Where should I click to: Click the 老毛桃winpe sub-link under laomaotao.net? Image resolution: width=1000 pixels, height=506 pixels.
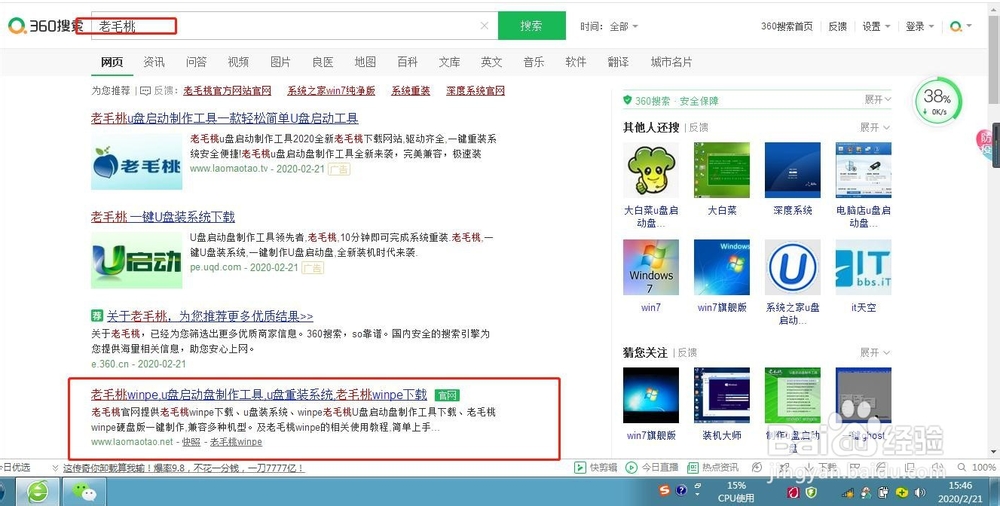(236, 442)
